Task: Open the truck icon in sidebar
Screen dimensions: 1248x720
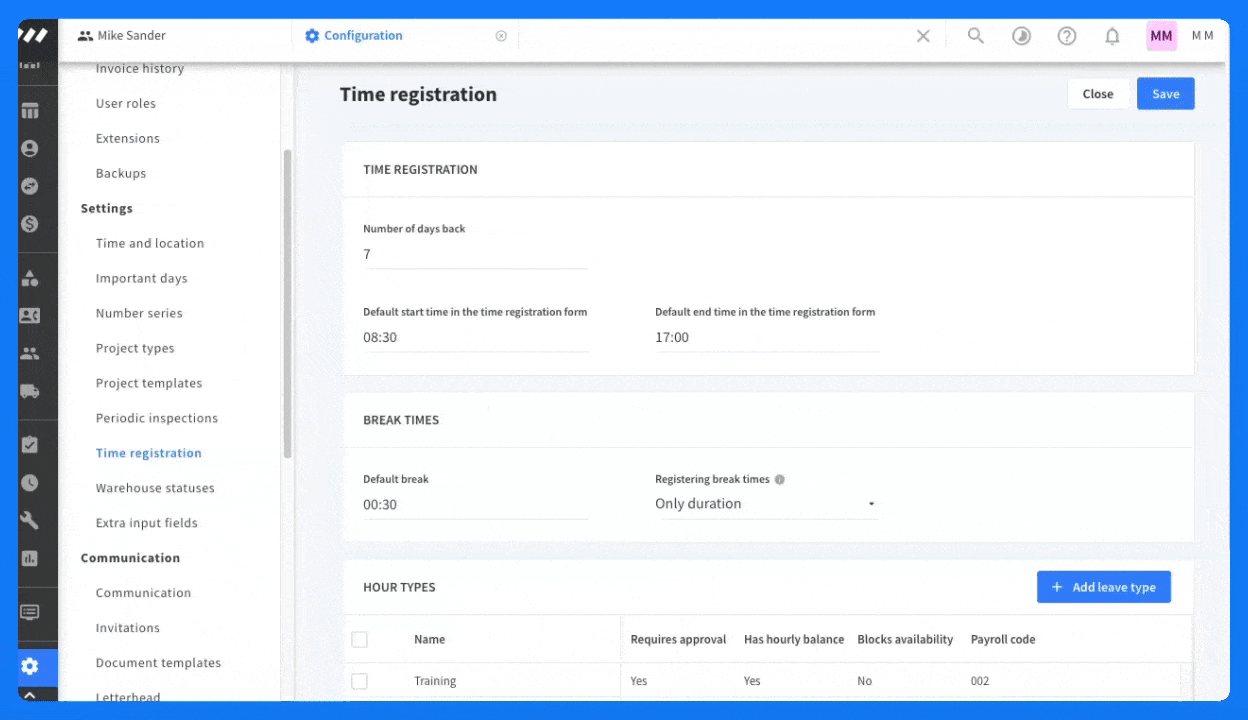Action: point(30,392)
